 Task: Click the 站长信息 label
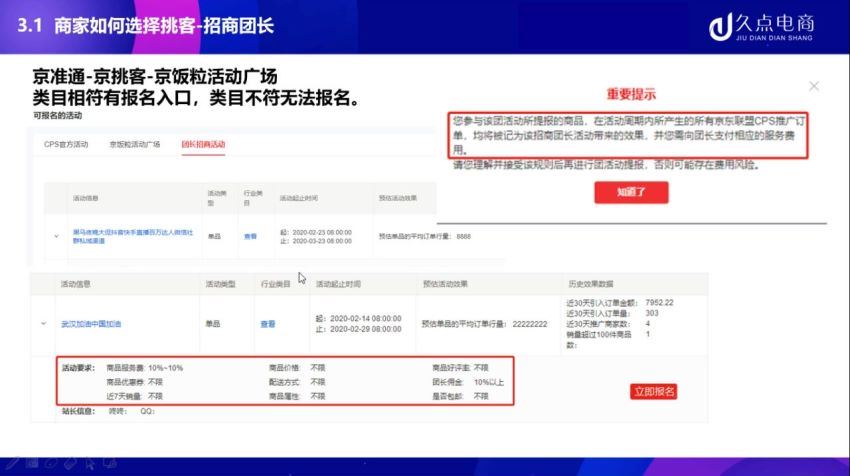click(78, 411)
